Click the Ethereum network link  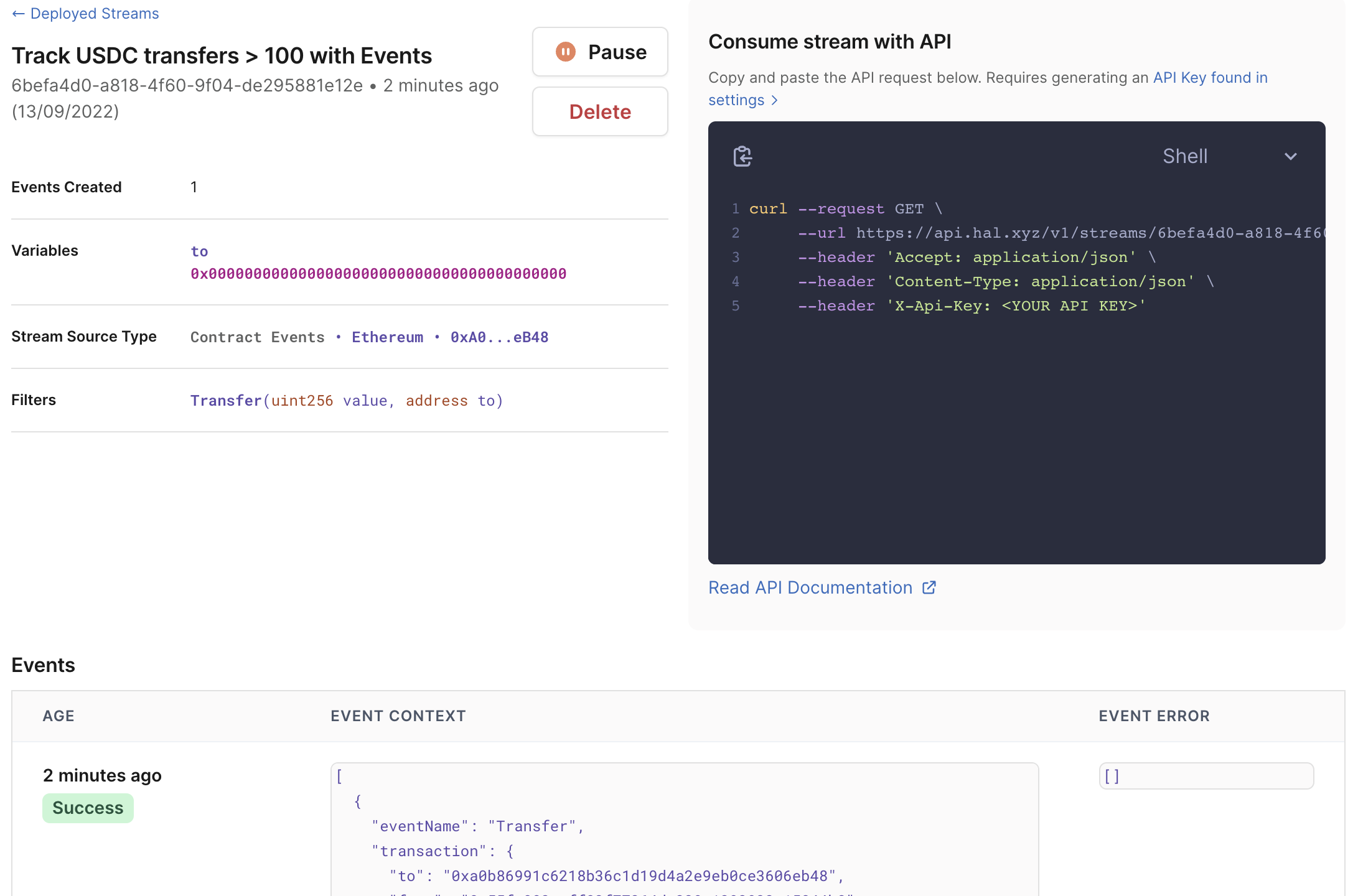coord(387,337)
